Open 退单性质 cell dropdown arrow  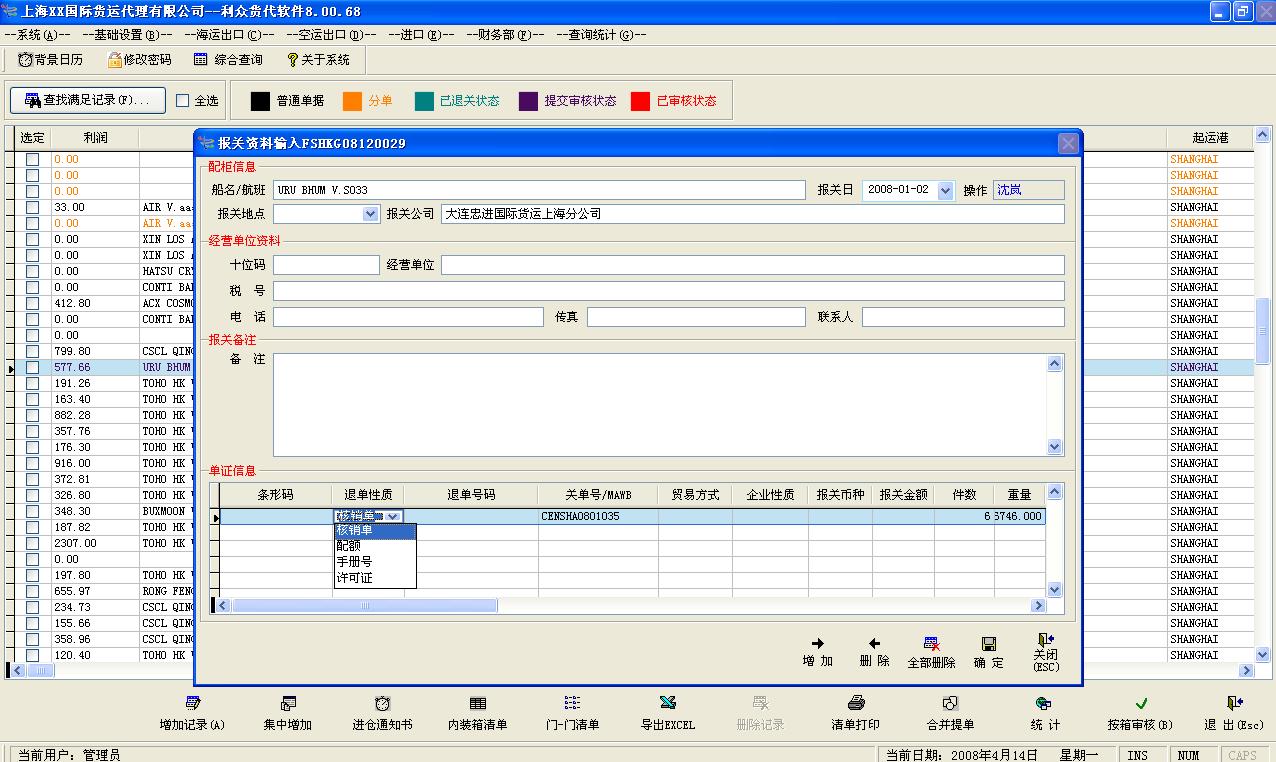tap(394, 516)
